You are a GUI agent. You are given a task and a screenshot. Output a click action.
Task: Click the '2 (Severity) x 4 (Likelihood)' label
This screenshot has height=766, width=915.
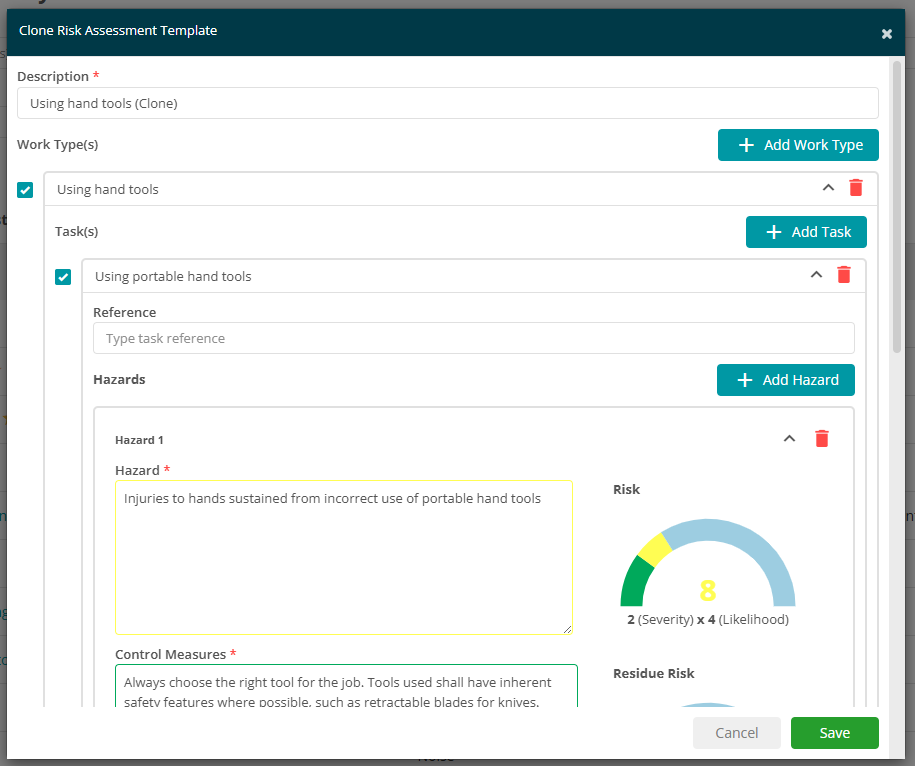[708, 620]
